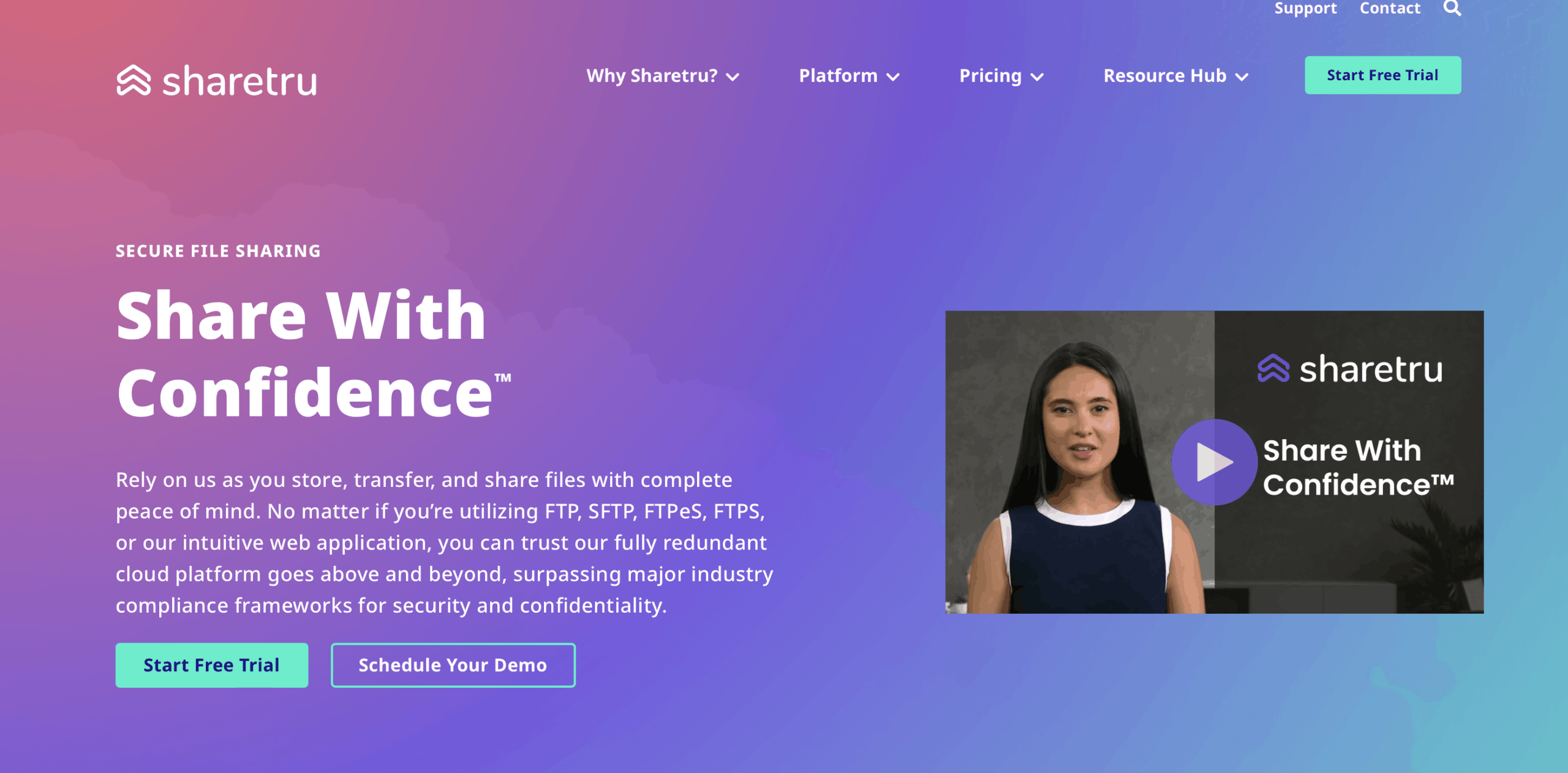Expand the Pricing dropdown chevron

1037,77
